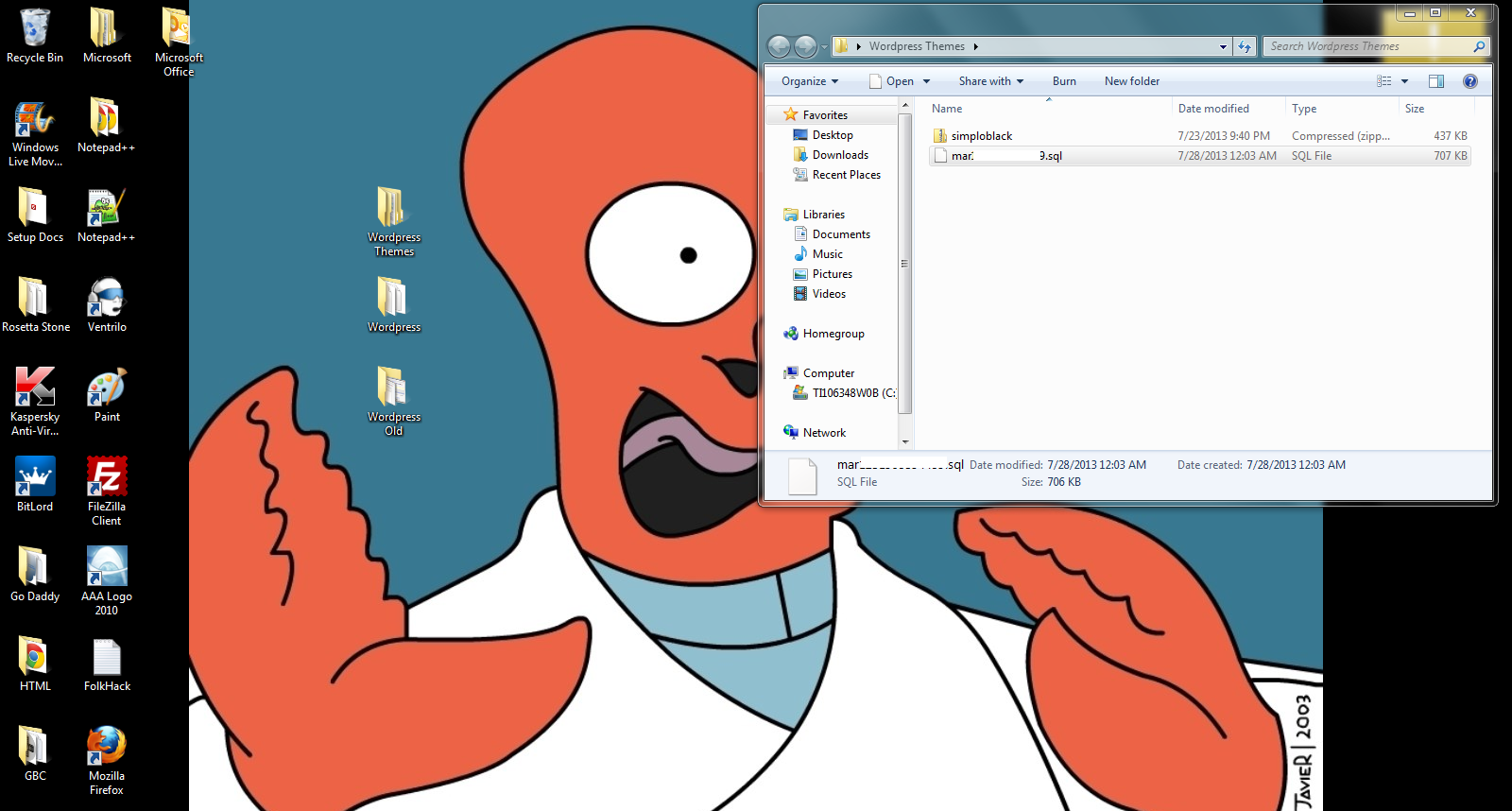Image resolution: width=1512 pixels, height=811 pixels.
Task: Launch the Paint shortcut
Action: click(107, 395)
